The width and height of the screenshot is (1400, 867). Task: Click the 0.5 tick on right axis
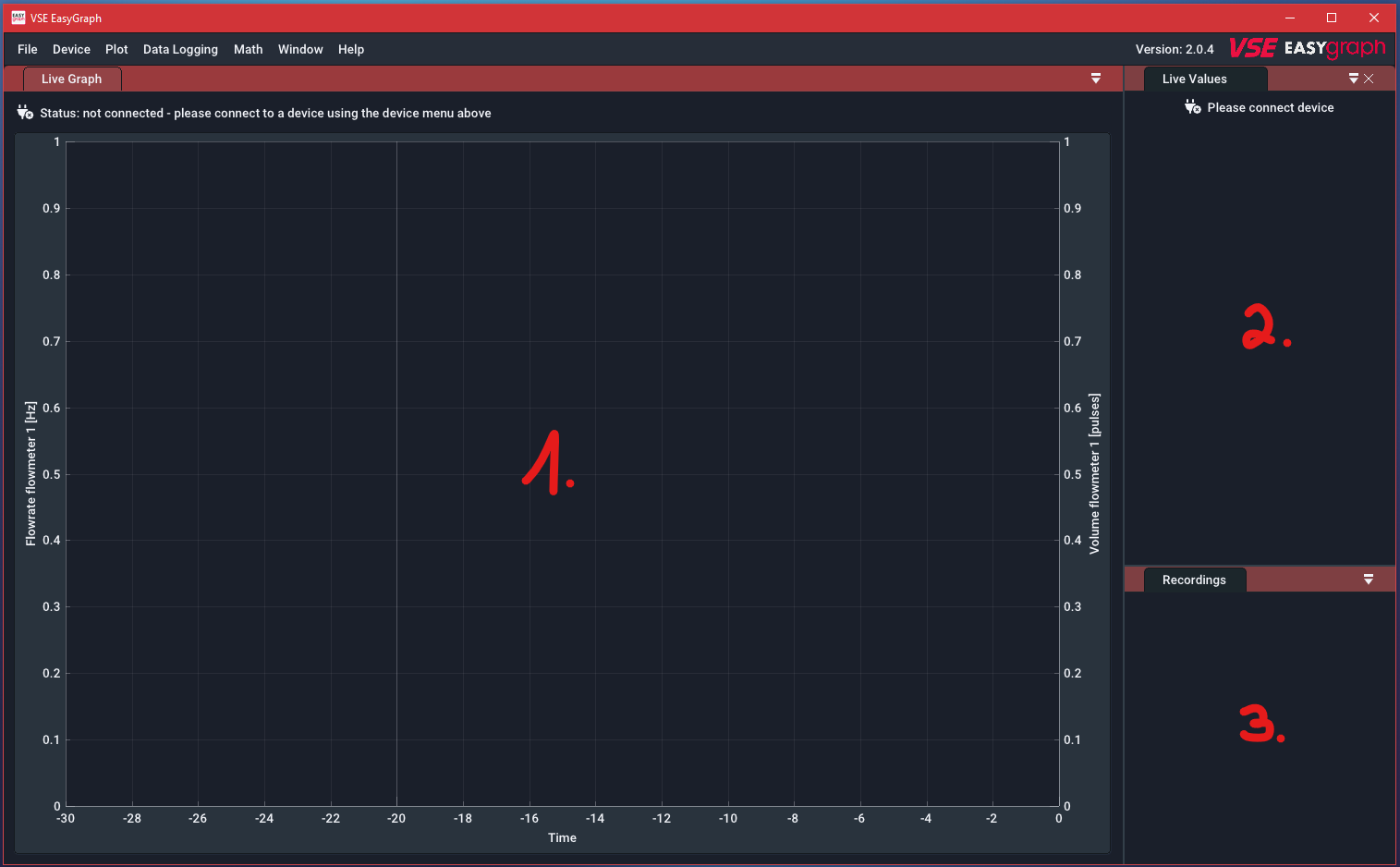point(1072,474)
